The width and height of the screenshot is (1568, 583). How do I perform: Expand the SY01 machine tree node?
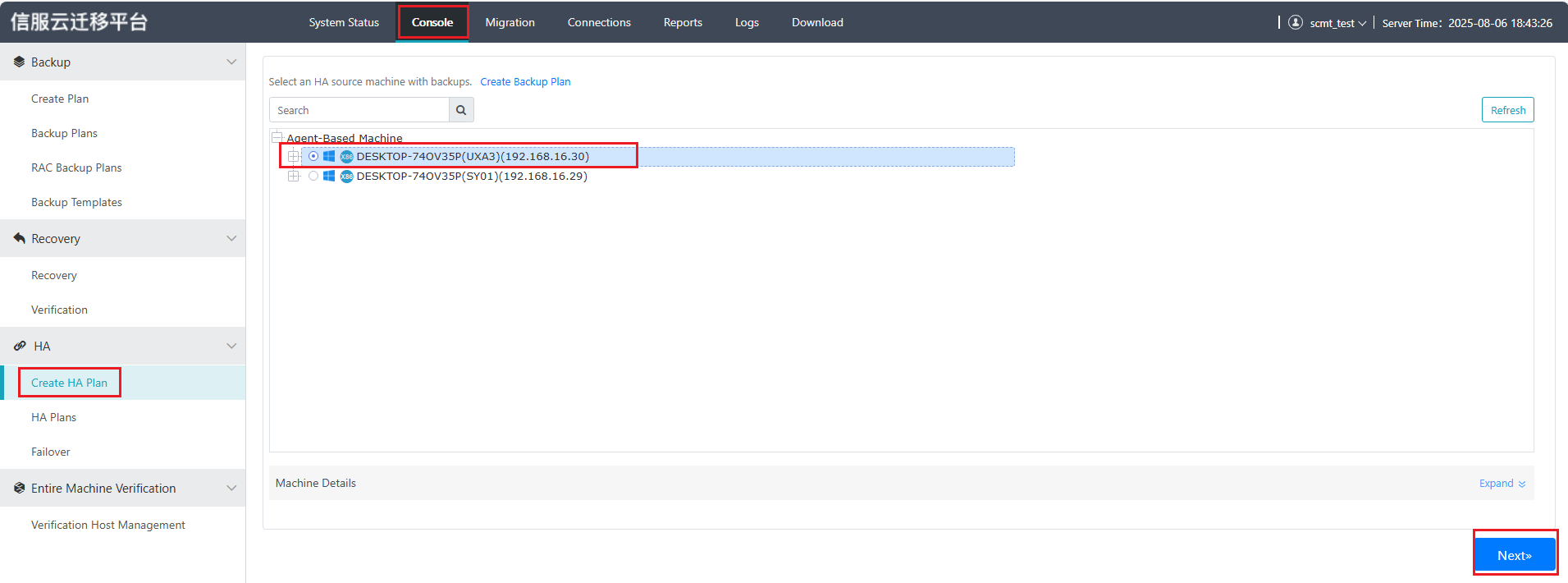point(294,176)
